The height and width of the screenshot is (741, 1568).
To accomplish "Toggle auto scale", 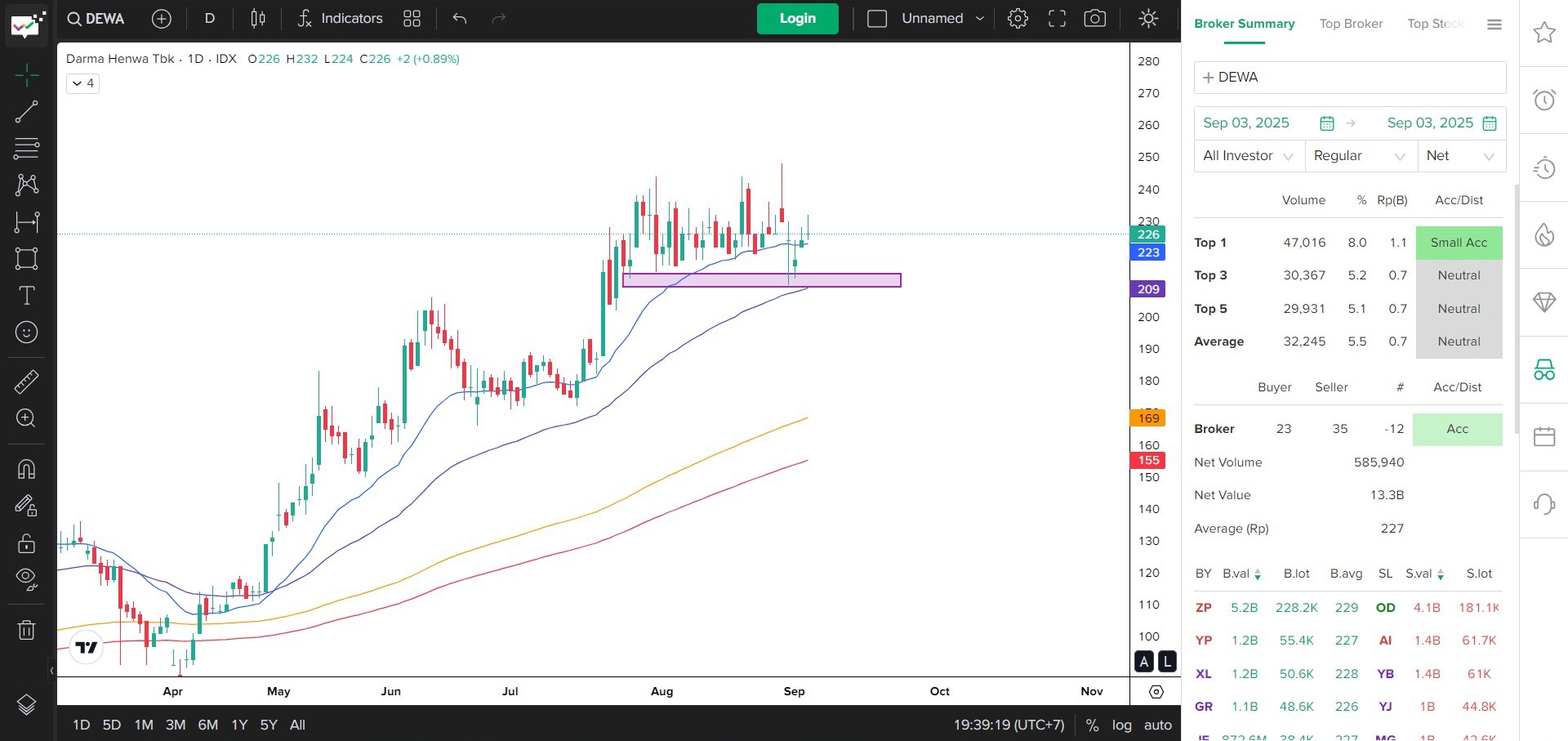I will click(1157, 725).
